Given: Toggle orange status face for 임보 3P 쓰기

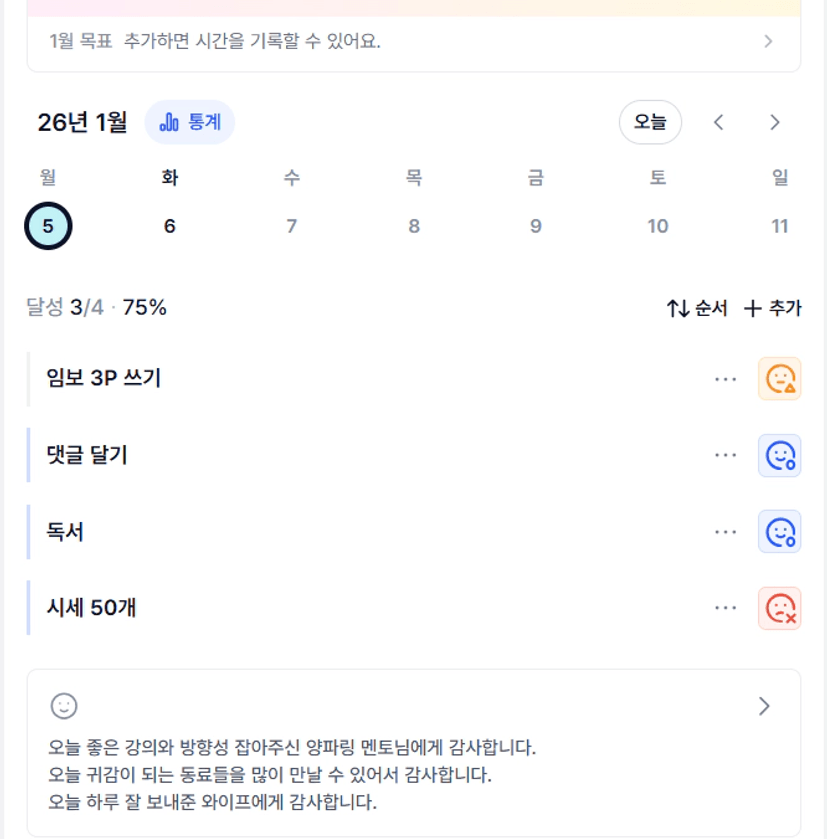Looking at the screenshot, I should (779, 379).
